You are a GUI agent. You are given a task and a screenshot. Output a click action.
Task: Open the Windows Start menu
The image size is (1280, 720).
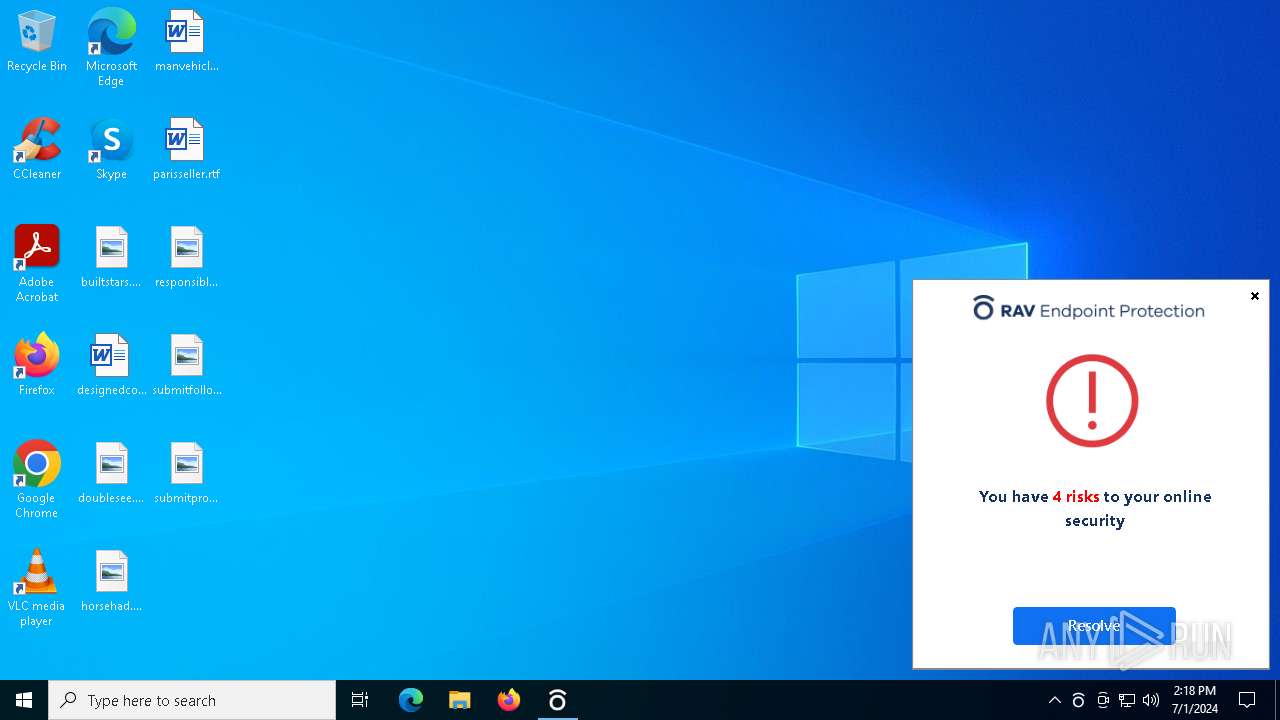(24, 700)
